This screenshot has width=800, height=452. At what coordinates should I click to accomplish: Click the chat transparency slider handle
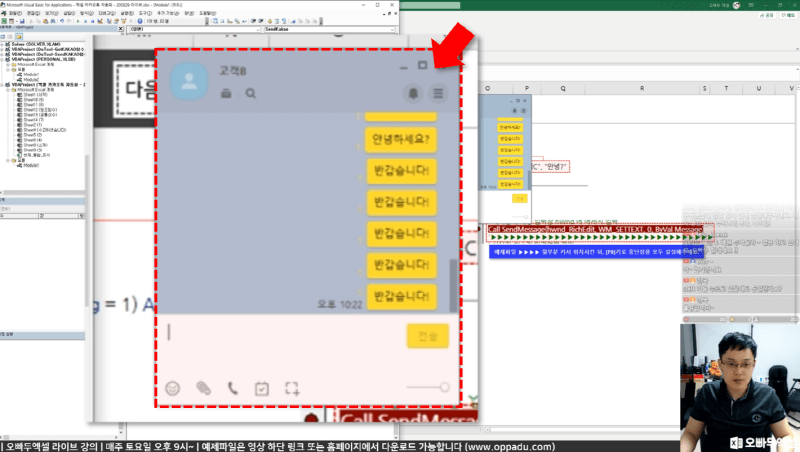click(x=444, y=387)
